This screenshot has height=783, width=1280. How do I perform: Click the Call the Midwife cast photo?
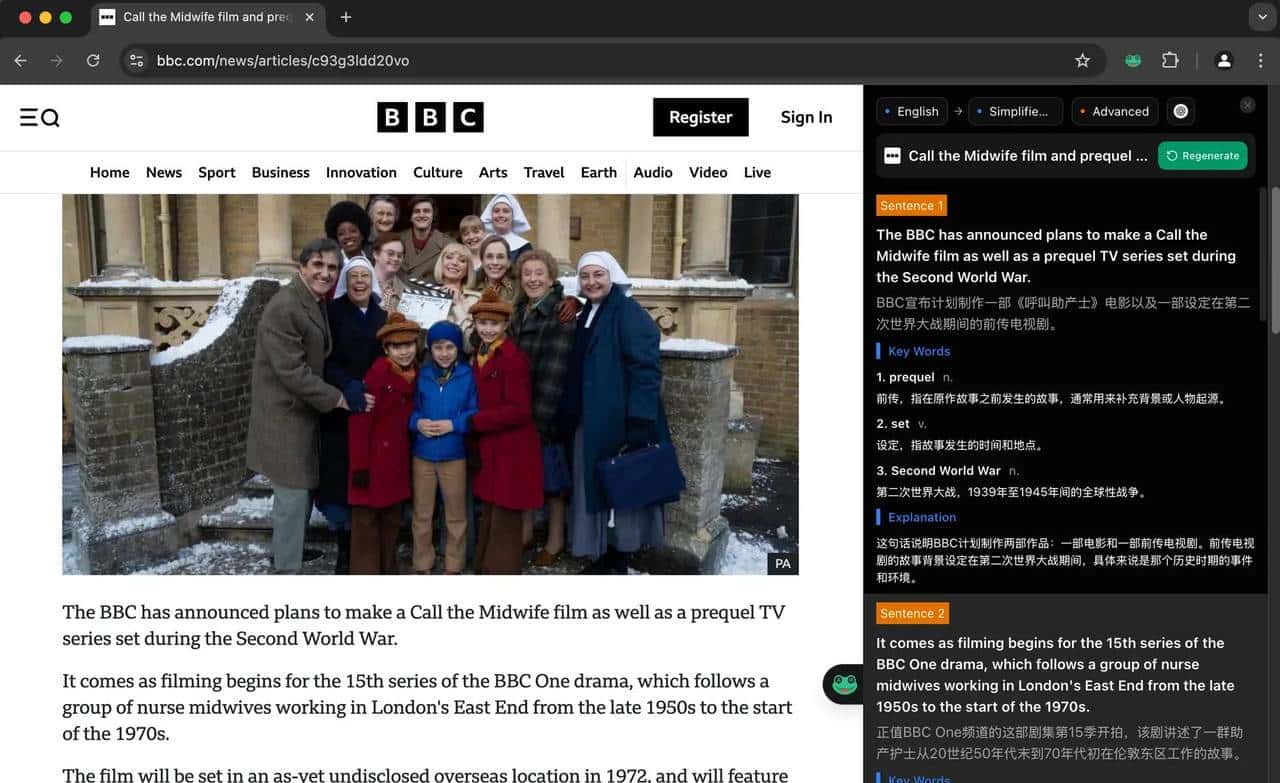pyautogui.click(x=430, y=384)
